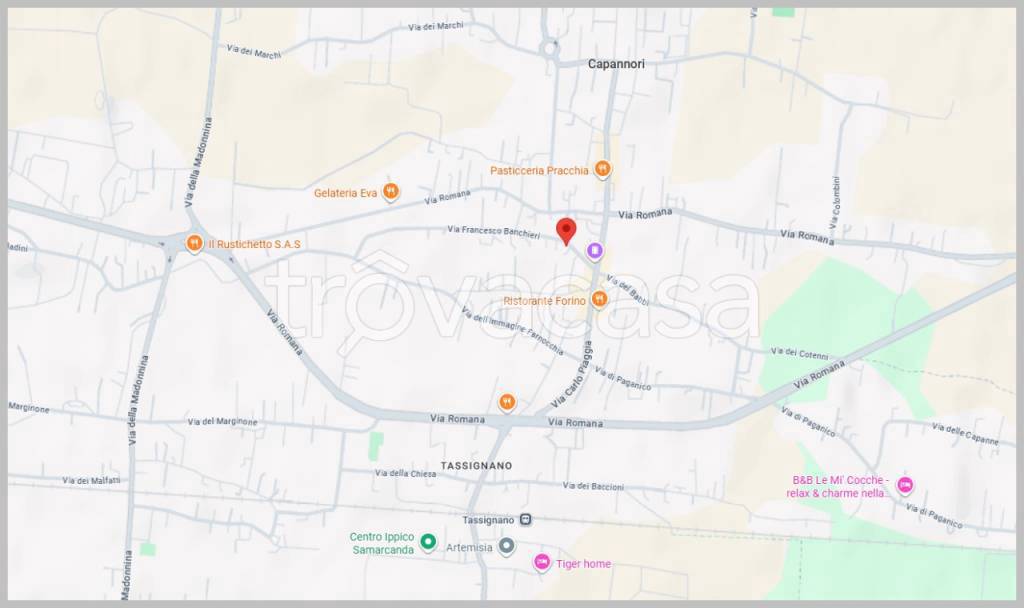
Task: Click the unlabeled orange restaurant icon on Via Romana
Action: pos(507,402)
